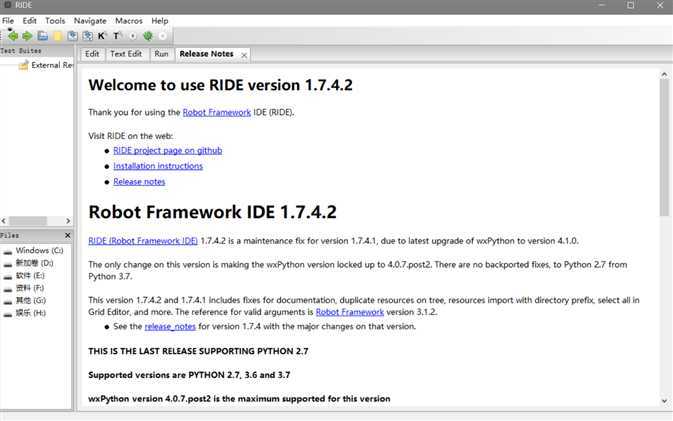Click the green Run Tests gear icon

click(148, 36)
